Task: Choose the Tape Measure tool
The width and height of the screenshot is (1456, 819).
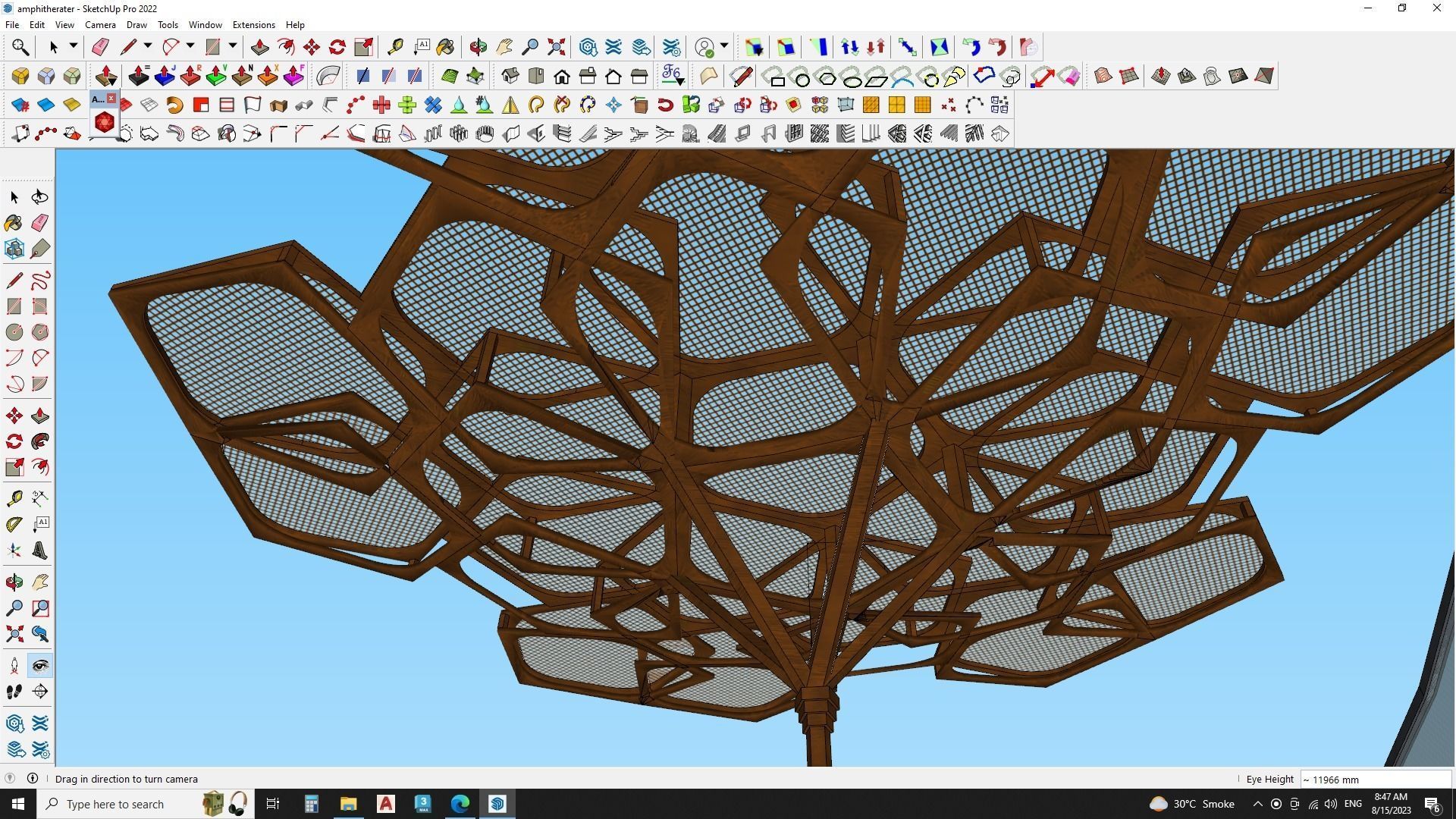Action: 14,498
